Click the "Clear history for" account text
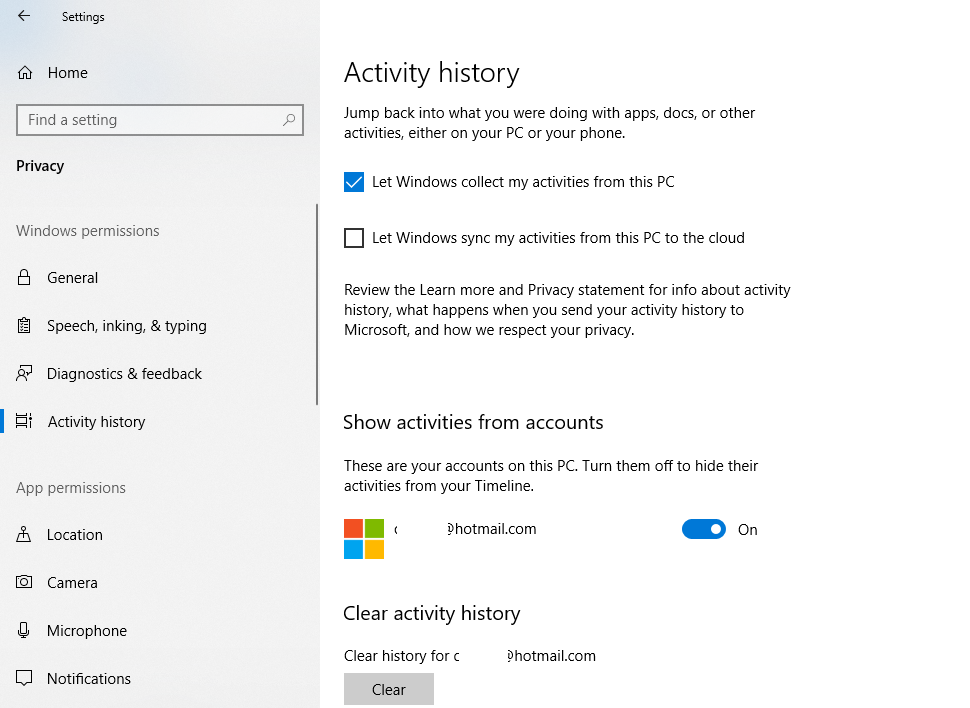Viewport: 970px width, 708px height. [x=470, y=655]
